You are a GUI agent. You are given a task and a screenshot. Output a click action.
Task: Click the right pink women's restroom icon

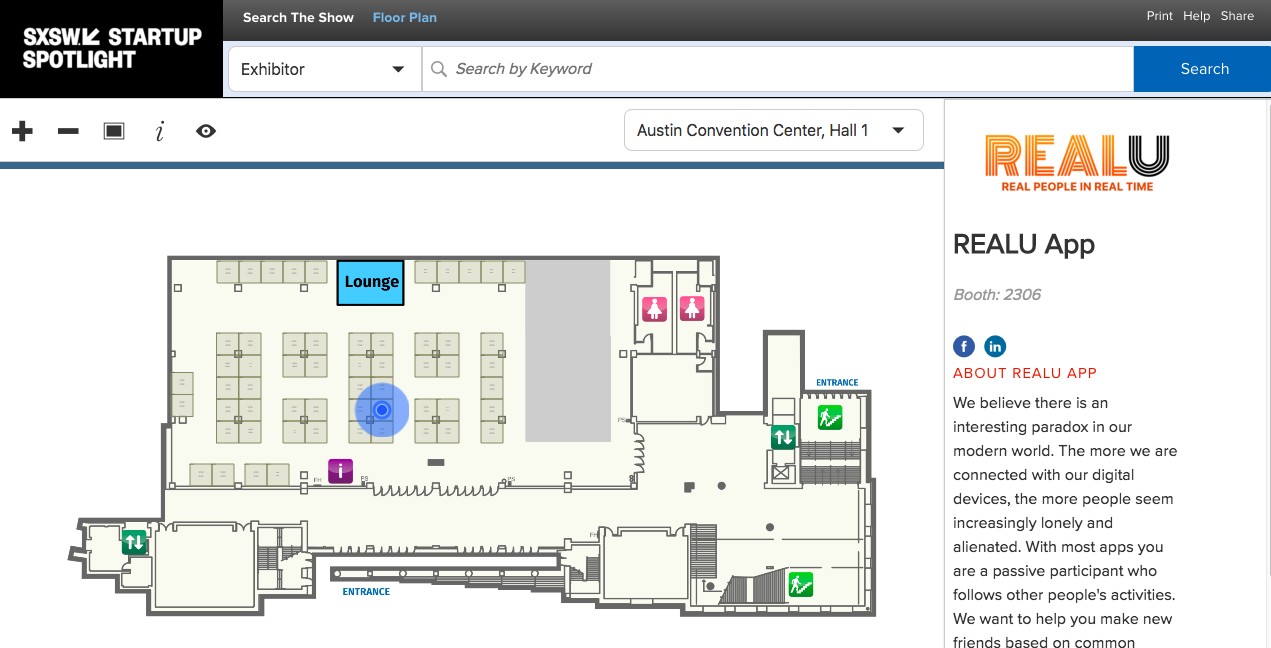693,309
